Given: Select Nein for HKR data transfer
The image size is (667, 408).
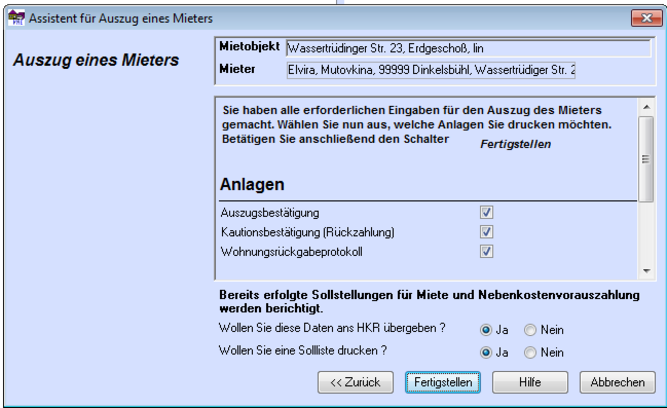Looking at the screenshot, I should pos(531,328).
